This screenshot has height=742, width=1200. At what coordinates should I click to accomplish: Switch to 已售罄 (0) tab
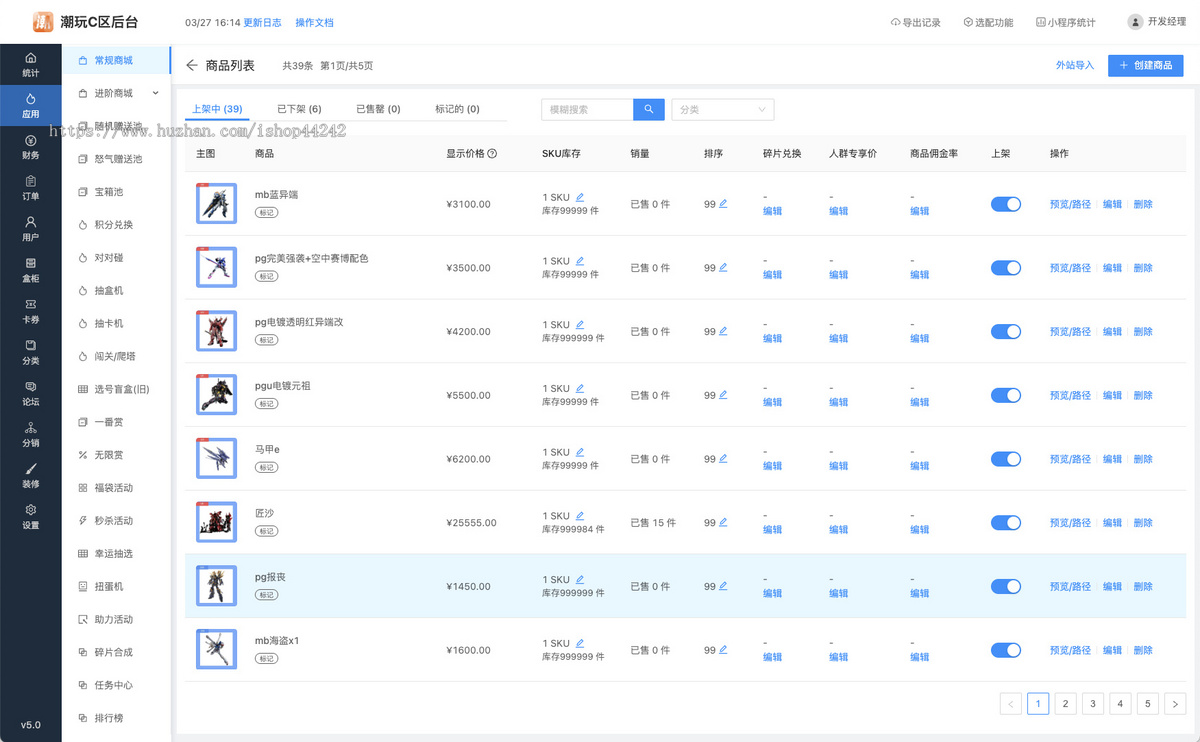(x=378, y=109)
